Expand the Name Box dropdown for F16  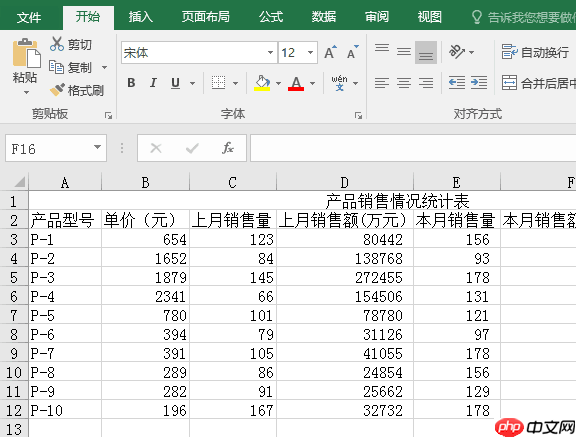point(97,148)
